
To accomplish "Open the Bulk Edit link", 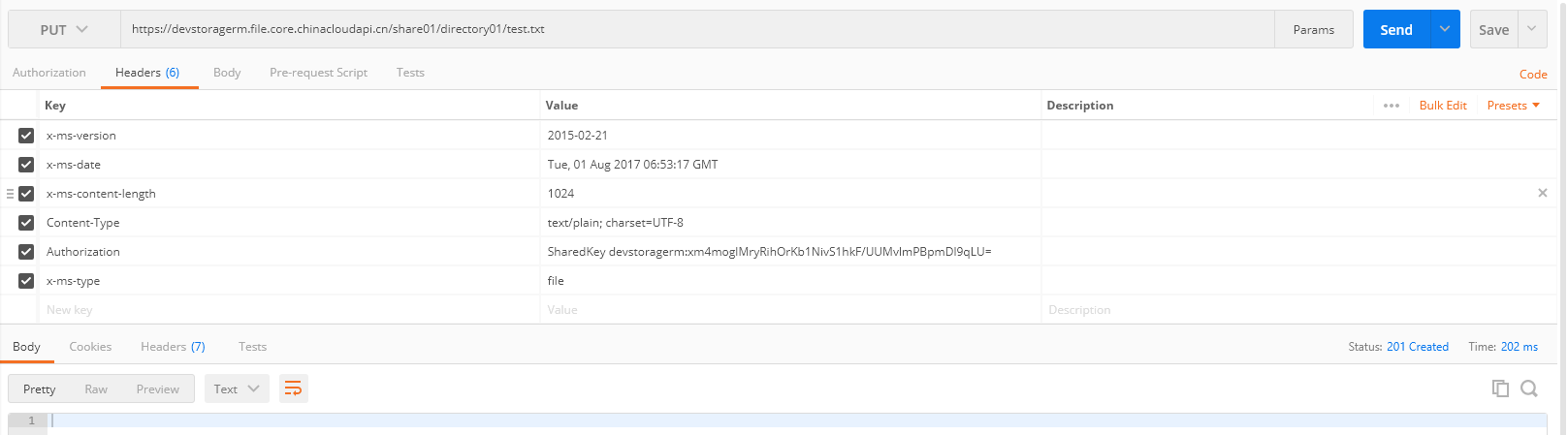I will (x=1443, y=106).
